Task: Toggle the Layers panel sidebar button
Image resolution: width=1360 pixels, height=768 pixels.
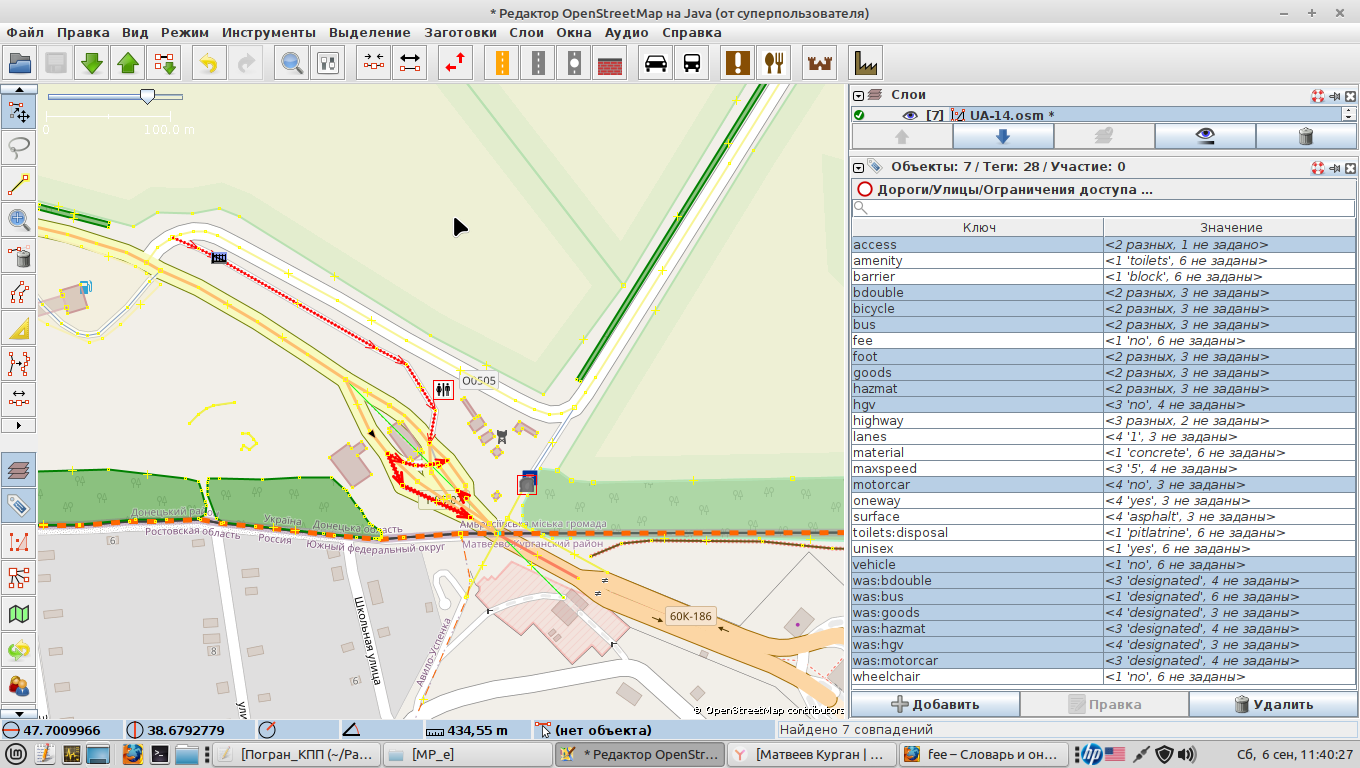Action: (19, 470)
